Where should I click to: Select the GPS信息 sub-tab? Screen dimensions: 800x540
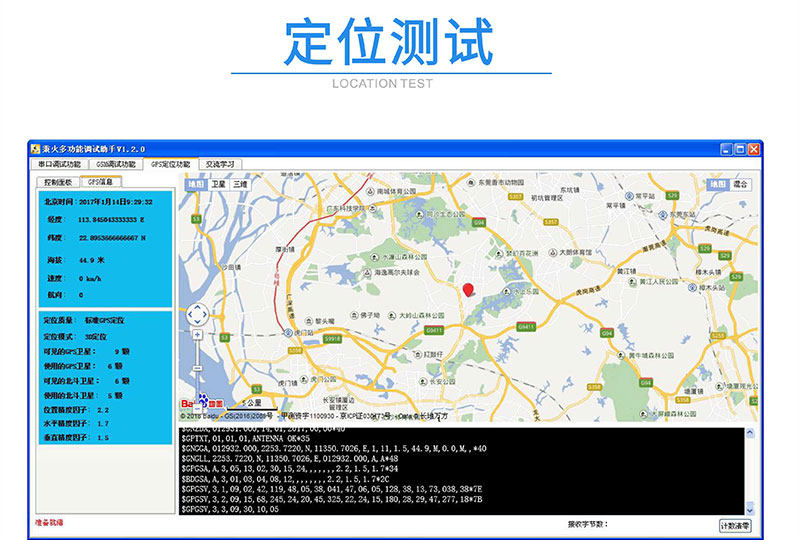pos(101,181)
